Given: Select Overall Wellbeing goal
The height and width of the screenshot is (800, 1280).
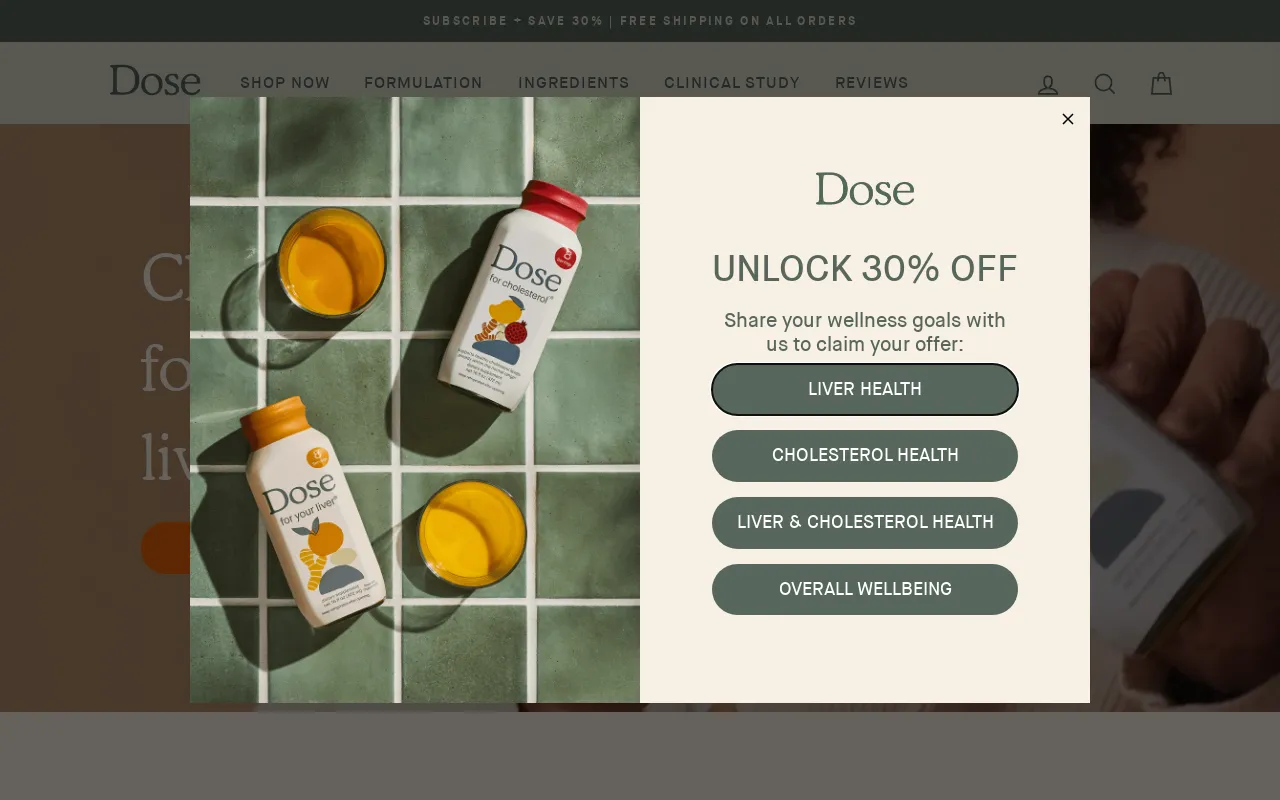Looking at the screenshot, I should click(x=865, y=590).
